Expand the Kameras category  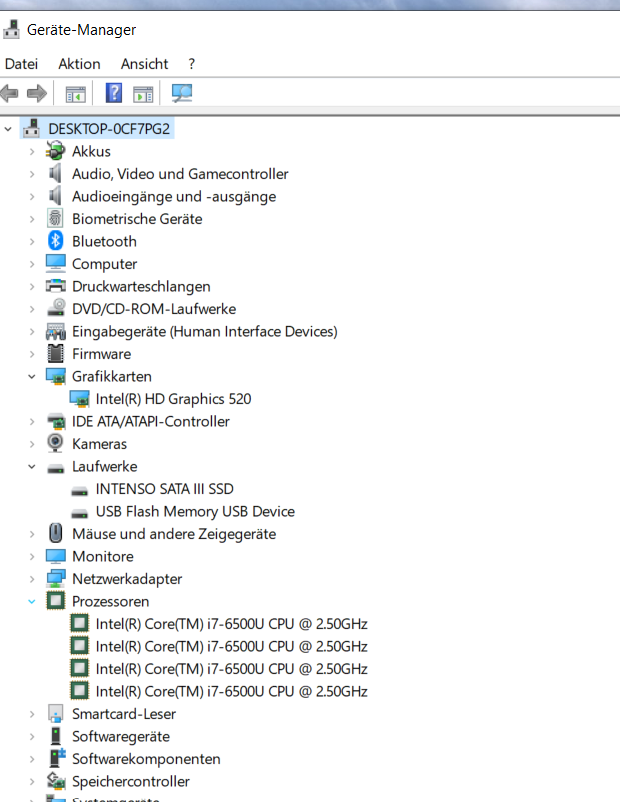[32, 444]
